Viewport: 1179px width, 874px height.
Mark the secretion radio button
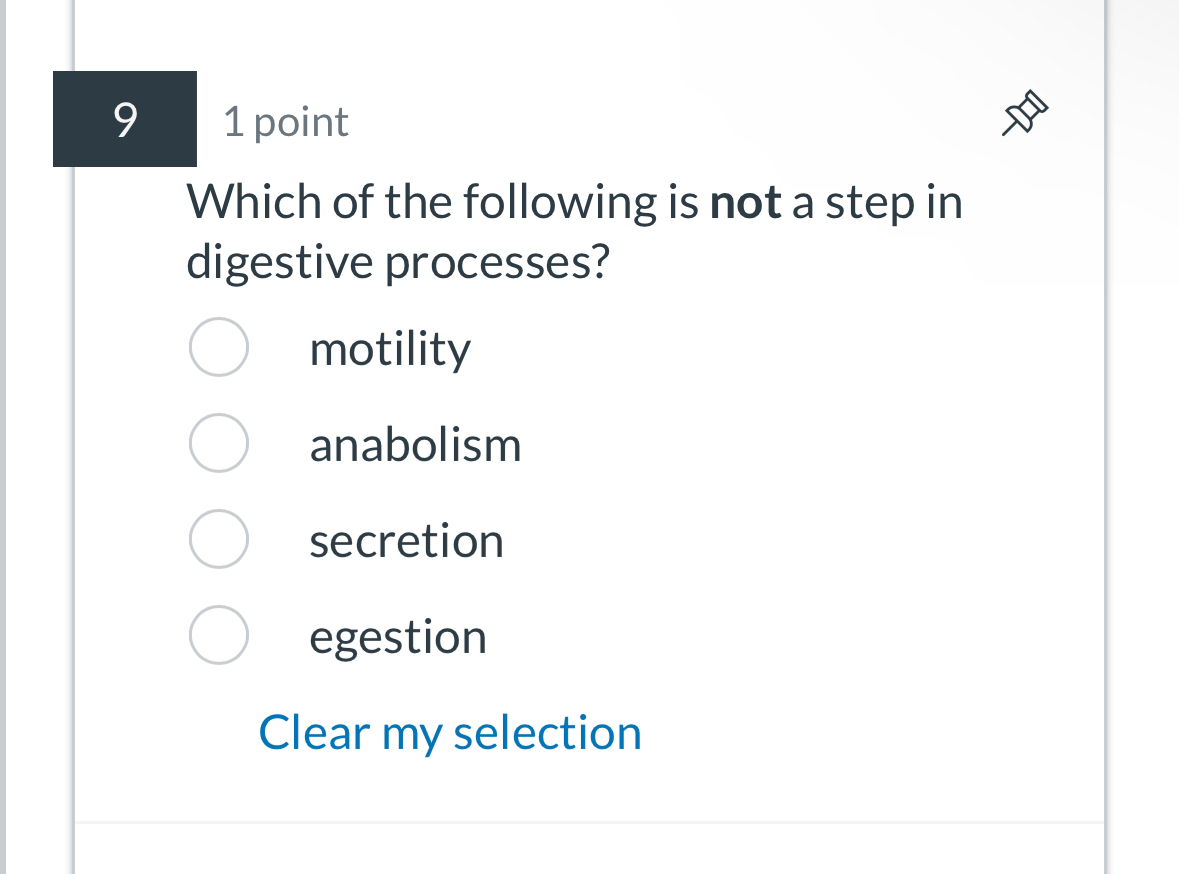(x=219, y=539)
